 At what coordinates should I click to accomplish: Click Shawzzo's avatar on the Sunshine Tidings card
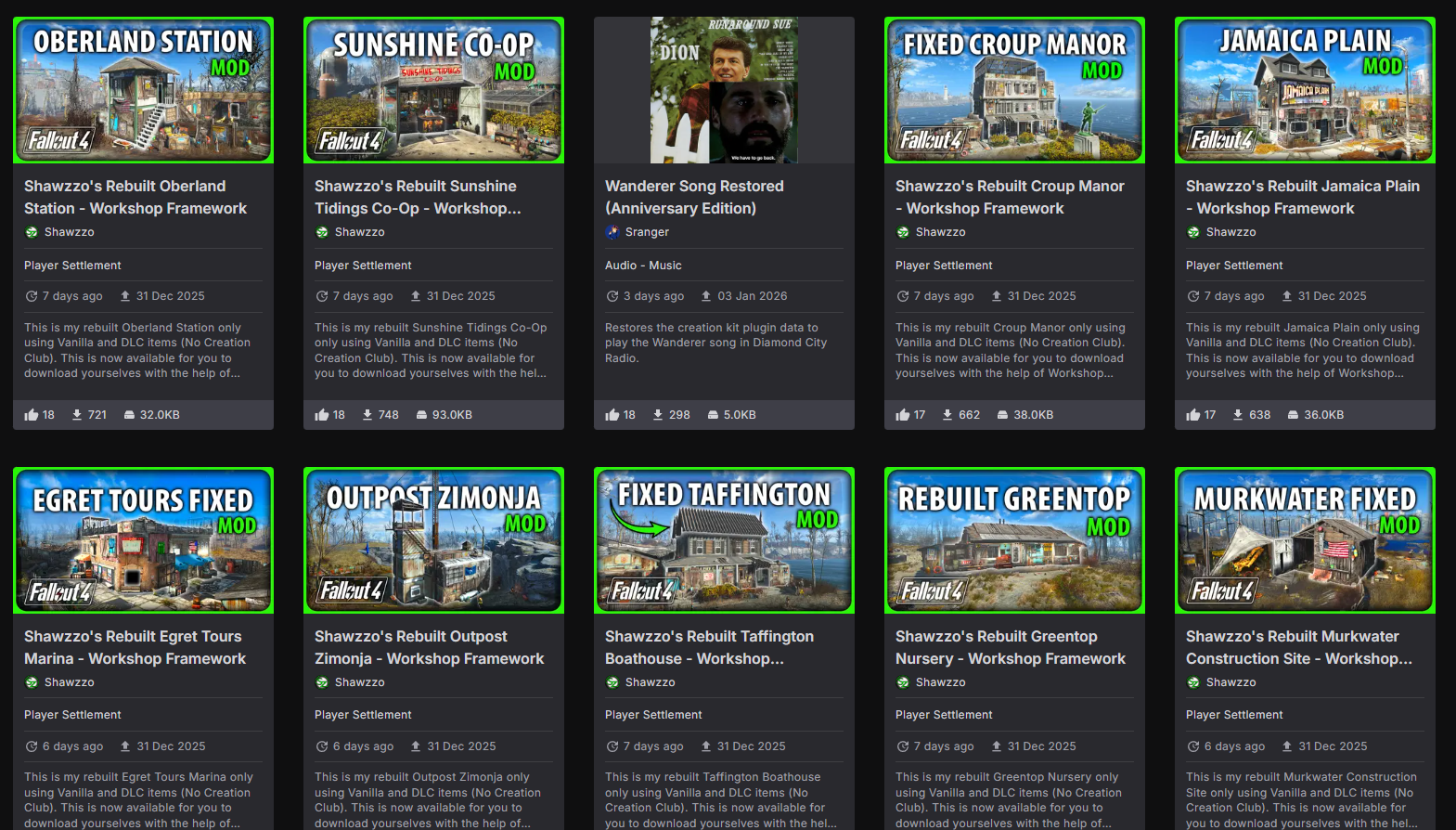click(x=322, y=232)
